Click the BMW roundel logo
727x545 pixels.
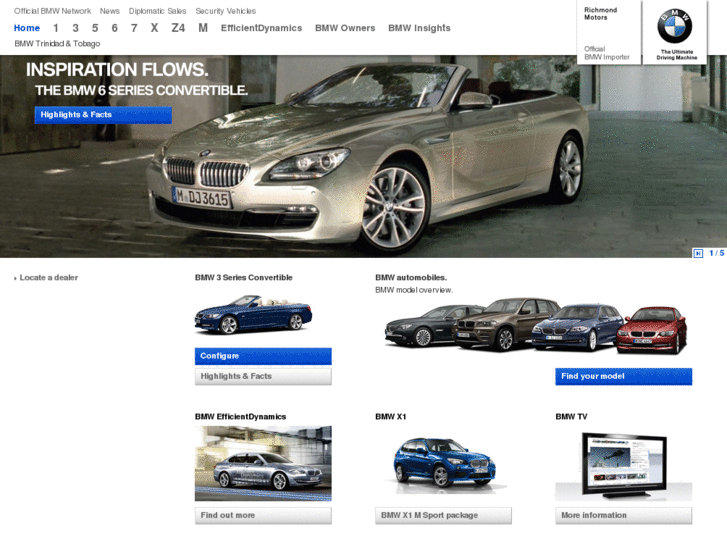point(675,26)
